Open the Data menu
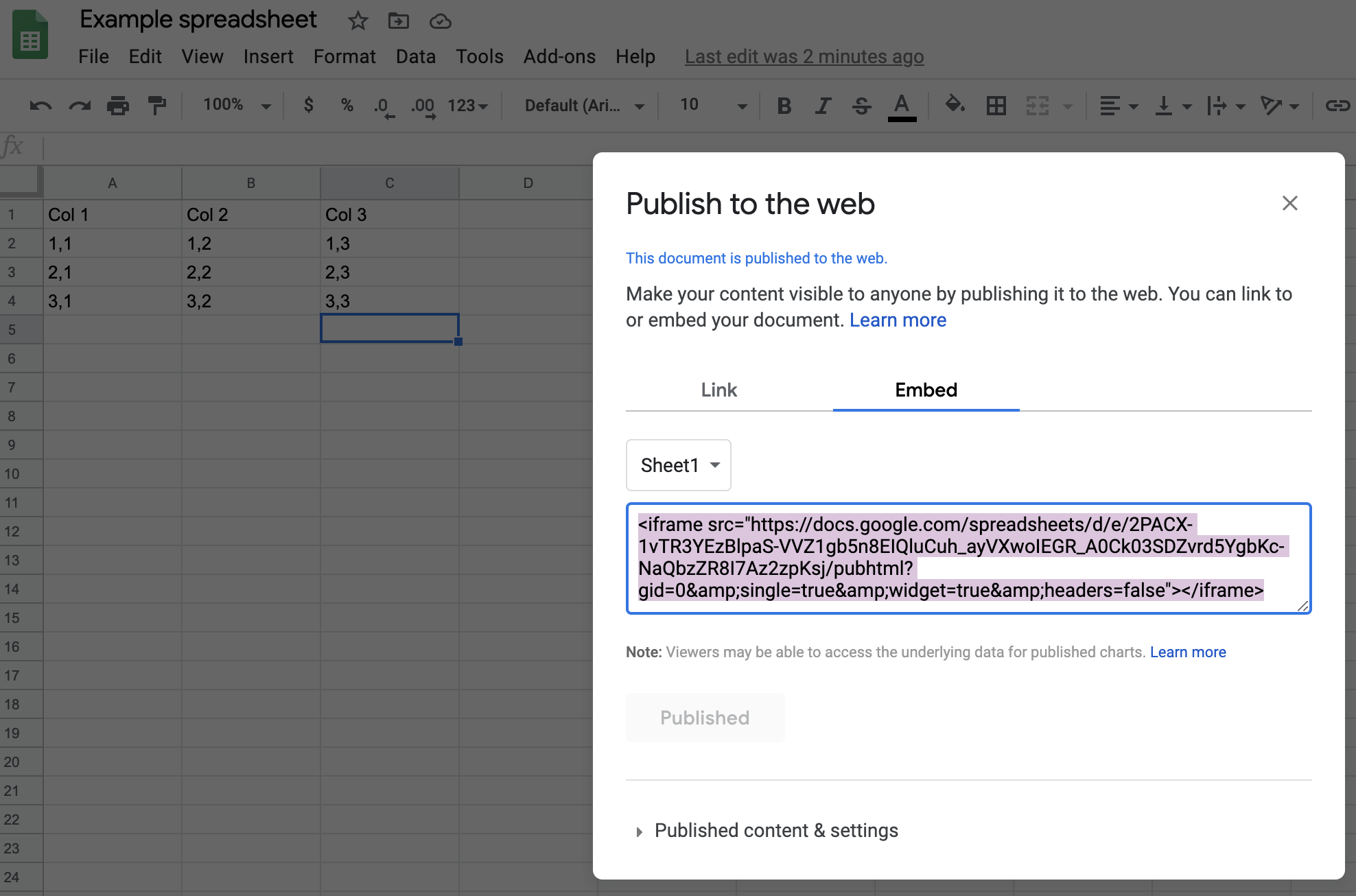The width and height of the screenshot is (1356, 896). click(416, 57)
